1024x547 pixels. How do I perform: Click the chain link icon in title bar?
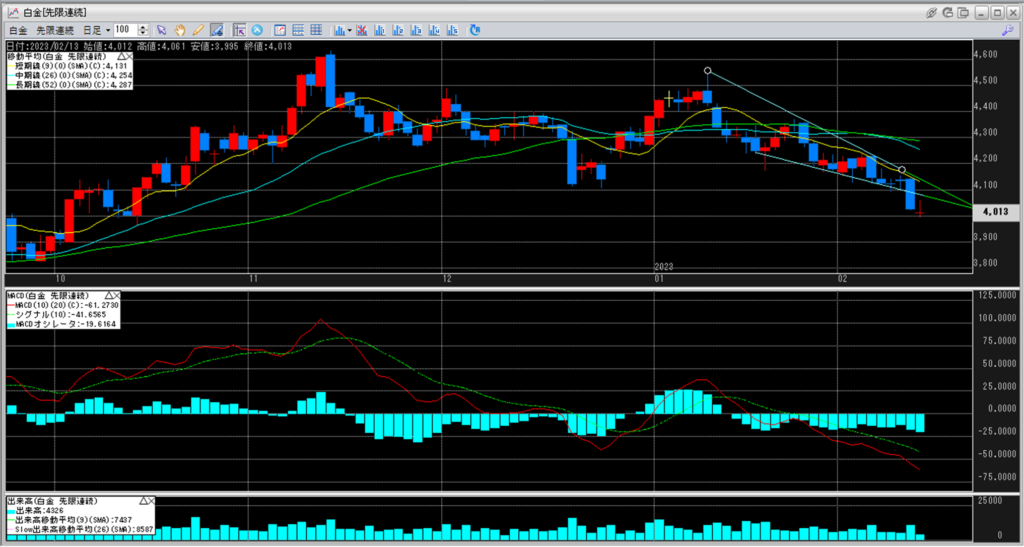point(932,11)
